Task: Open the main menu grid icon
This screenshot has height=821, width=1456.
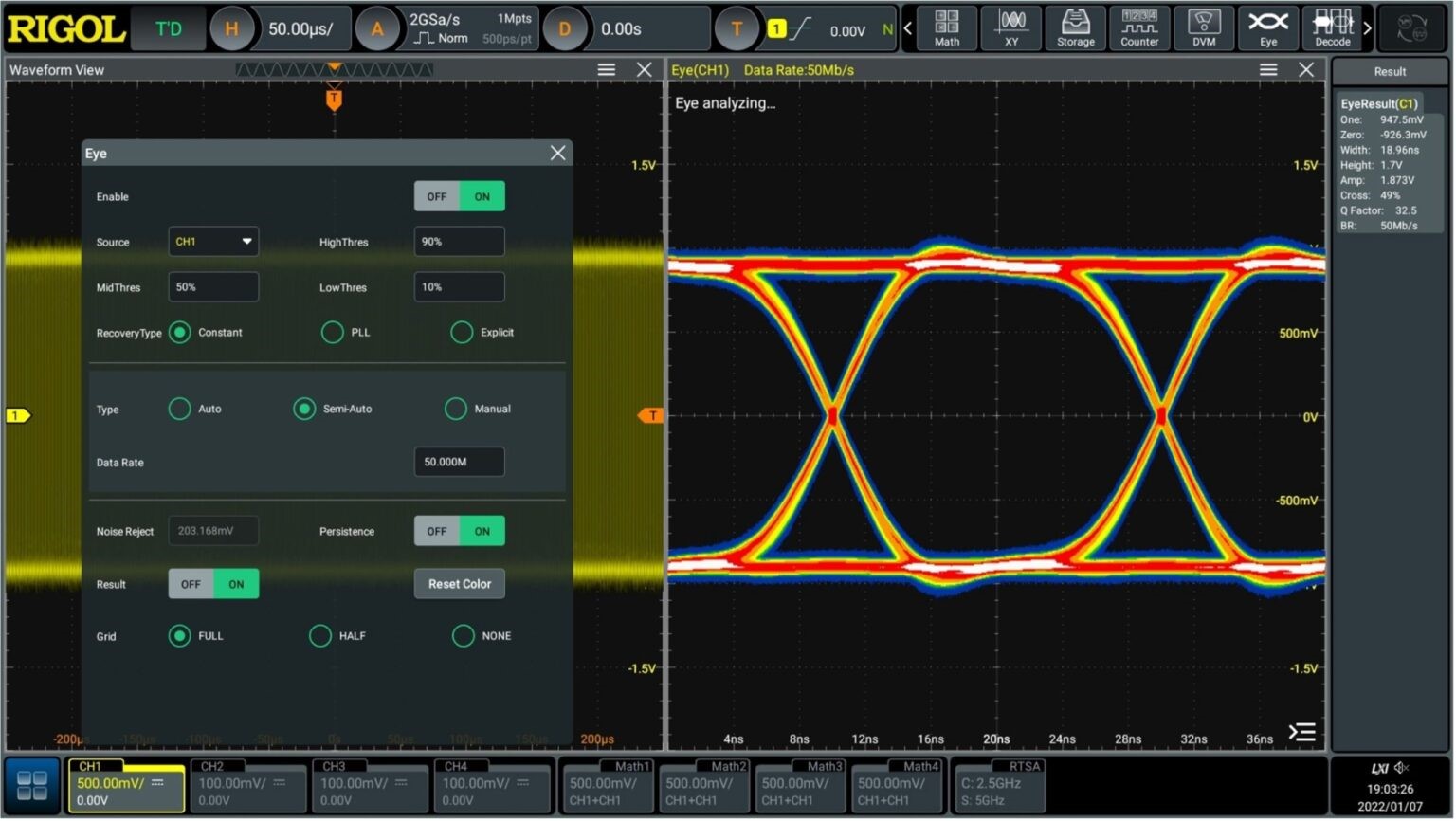Action: pyautogui.click(x=32, y=786)
